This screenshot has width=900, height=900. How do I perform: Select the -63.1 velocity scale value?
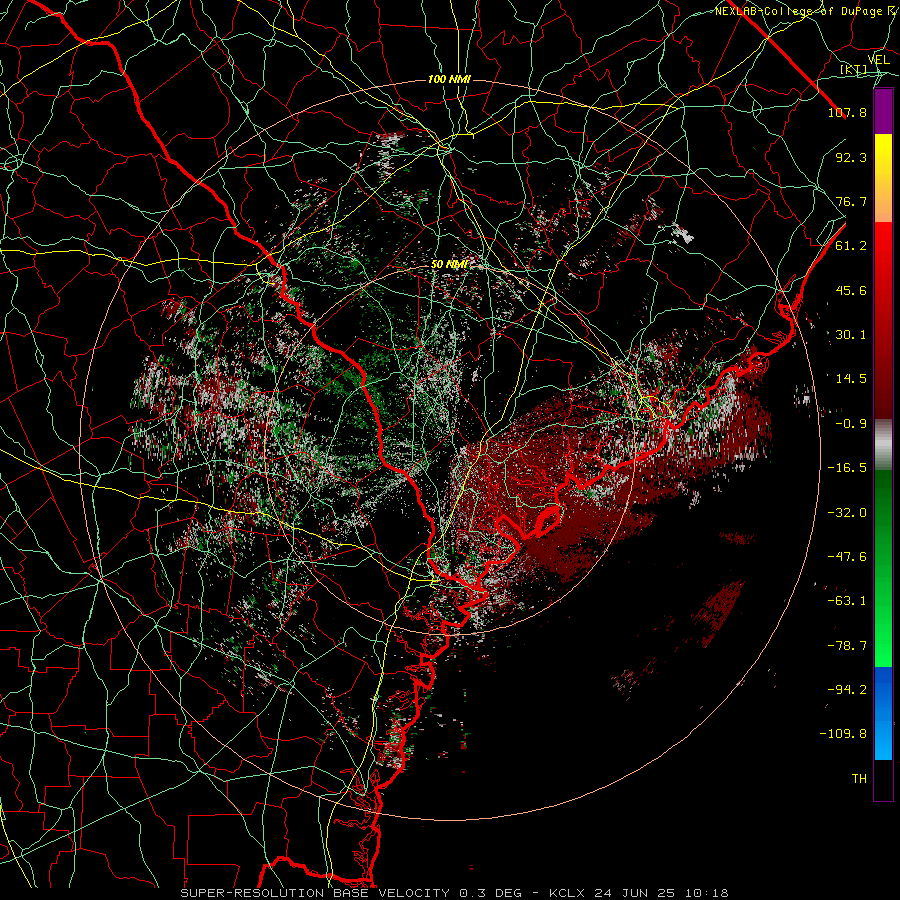coord(847,601)
